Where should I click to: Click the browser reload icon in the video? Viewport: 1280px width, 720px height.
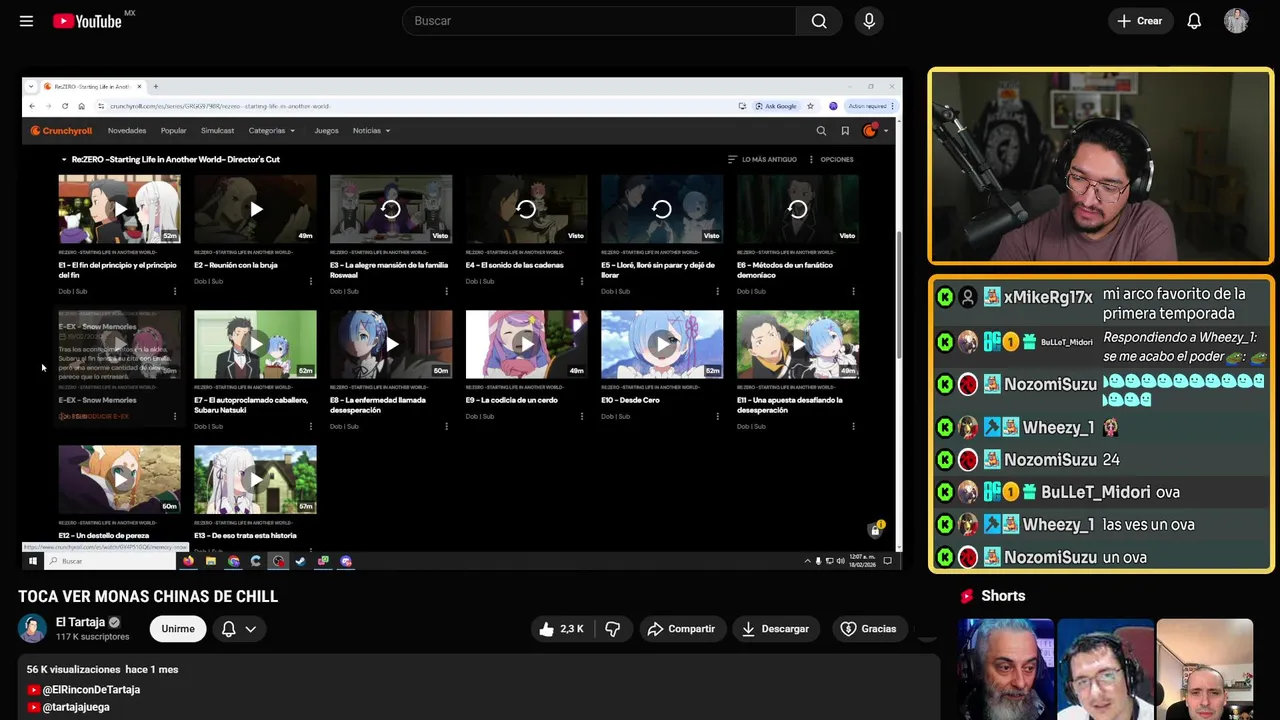click(65, 106)
